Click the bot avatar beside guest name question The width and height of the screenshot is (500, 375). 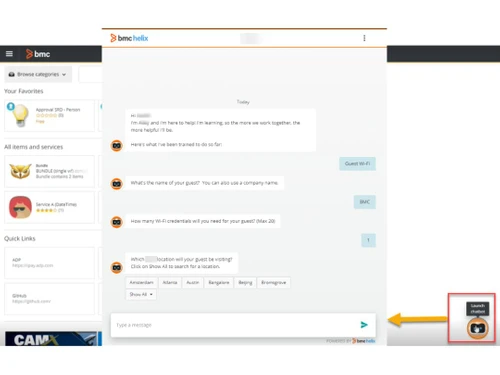pos(117,184)
